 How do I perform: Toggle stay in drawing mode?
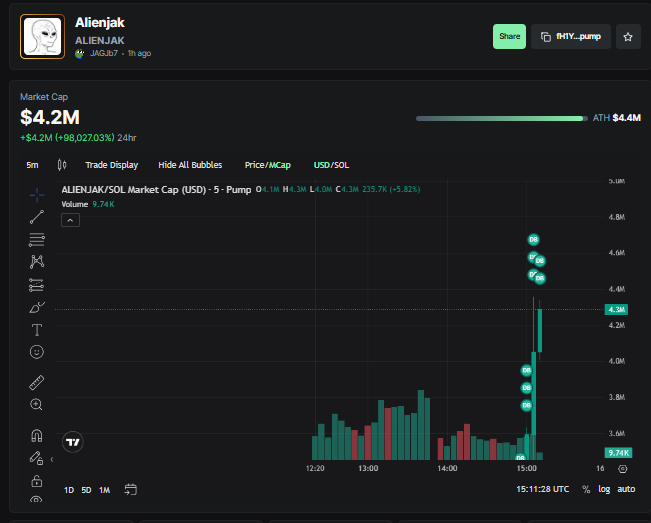click(37, 458)
